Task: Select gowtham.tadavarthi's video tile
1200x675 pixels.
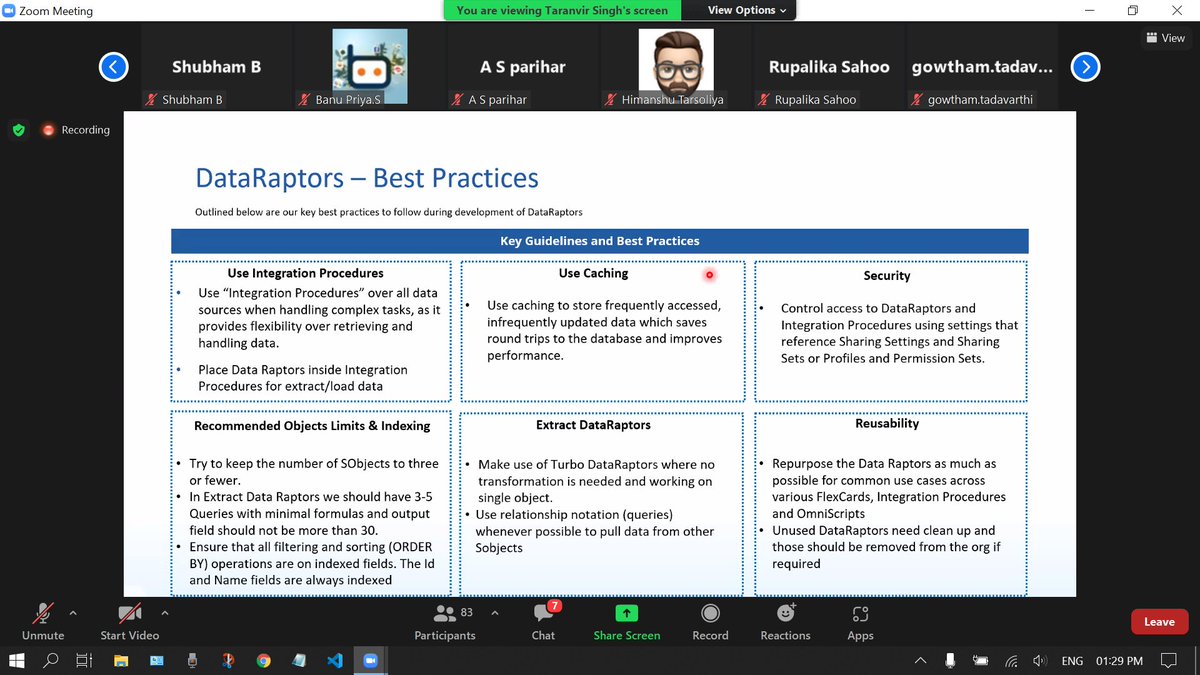Action: pos(982,67)
